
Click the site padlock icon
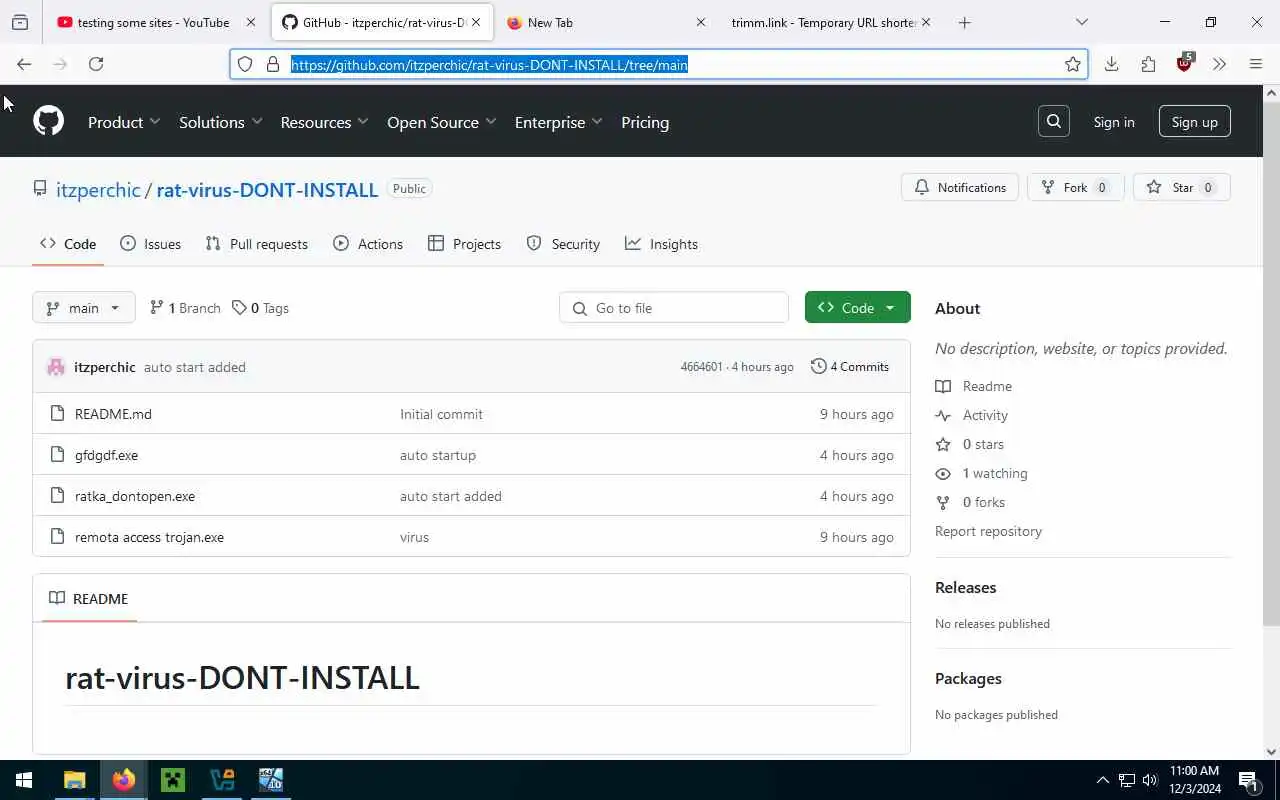tap(272, 64)
